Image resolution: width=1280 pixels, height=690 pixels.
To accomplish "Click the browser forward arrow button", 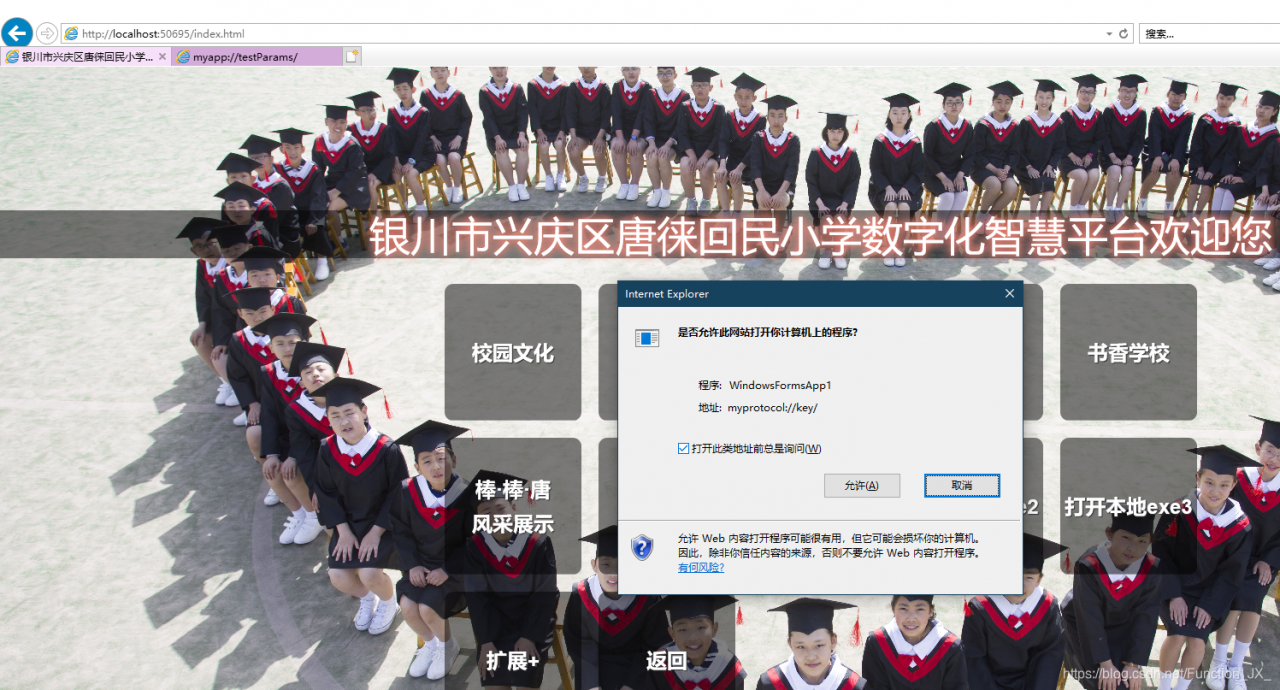I will click(47, 33).
